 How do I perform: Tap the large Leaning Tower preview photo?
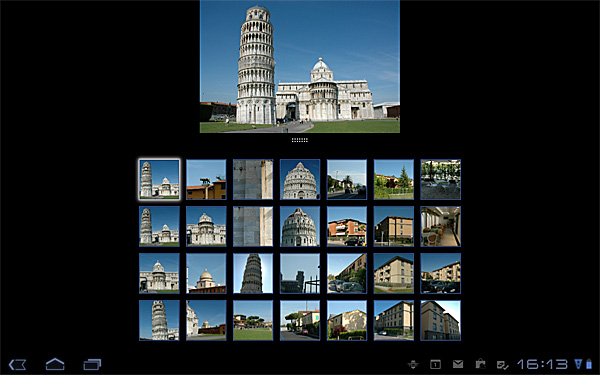pyautogui.click(x=300, y=67)
